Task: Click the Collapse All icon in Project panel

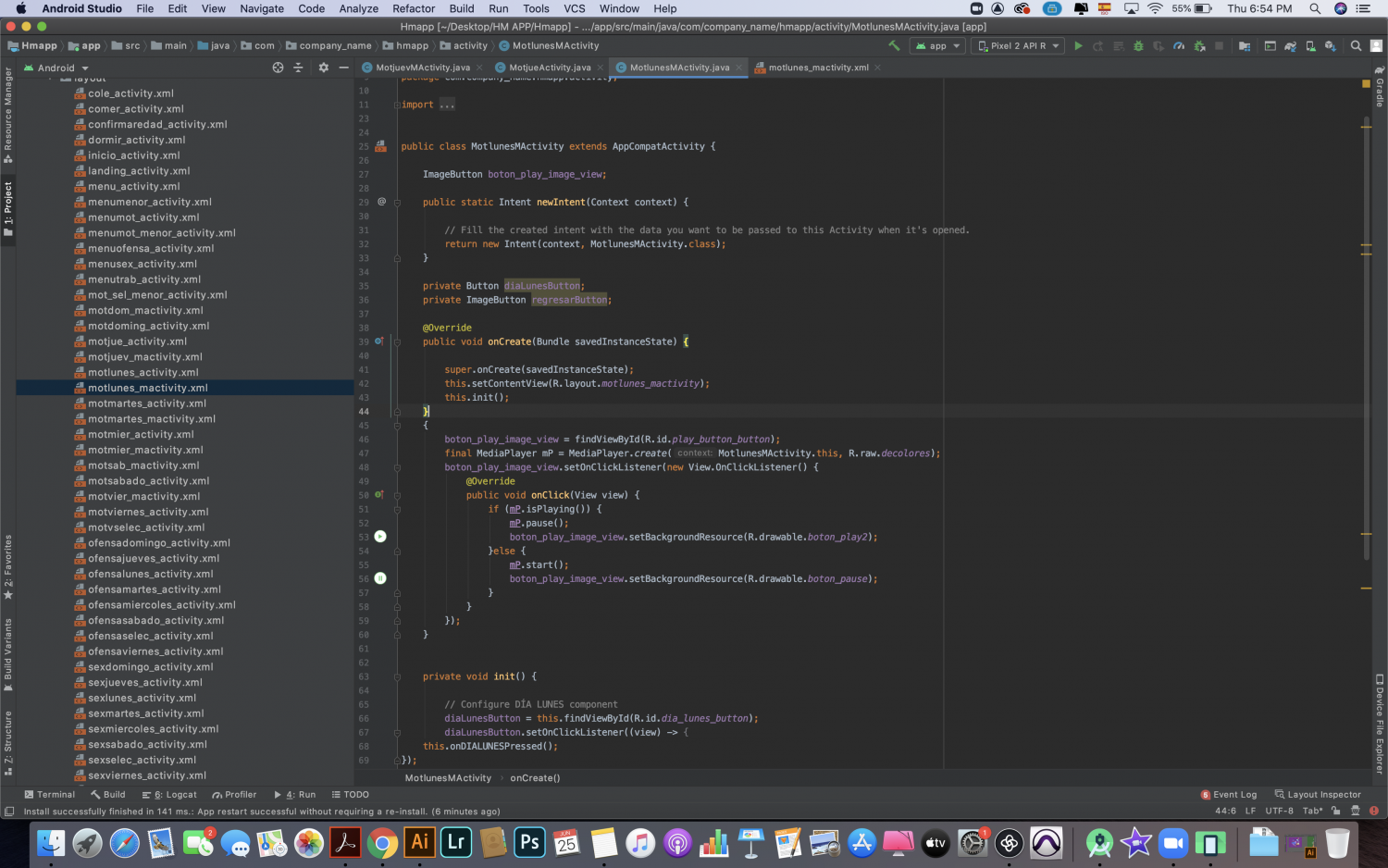Action: 298,68
